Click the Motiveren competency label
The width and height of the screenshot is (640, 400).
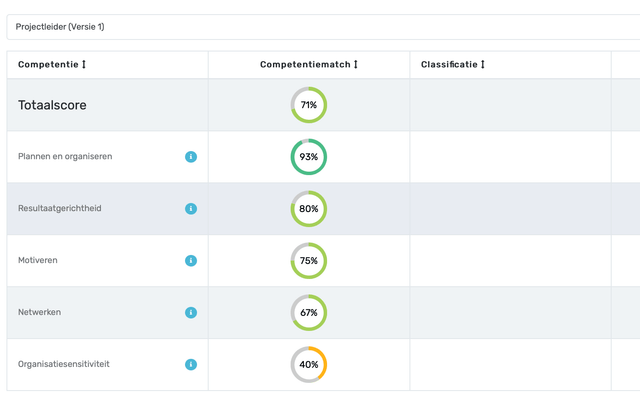click(38, 260)
